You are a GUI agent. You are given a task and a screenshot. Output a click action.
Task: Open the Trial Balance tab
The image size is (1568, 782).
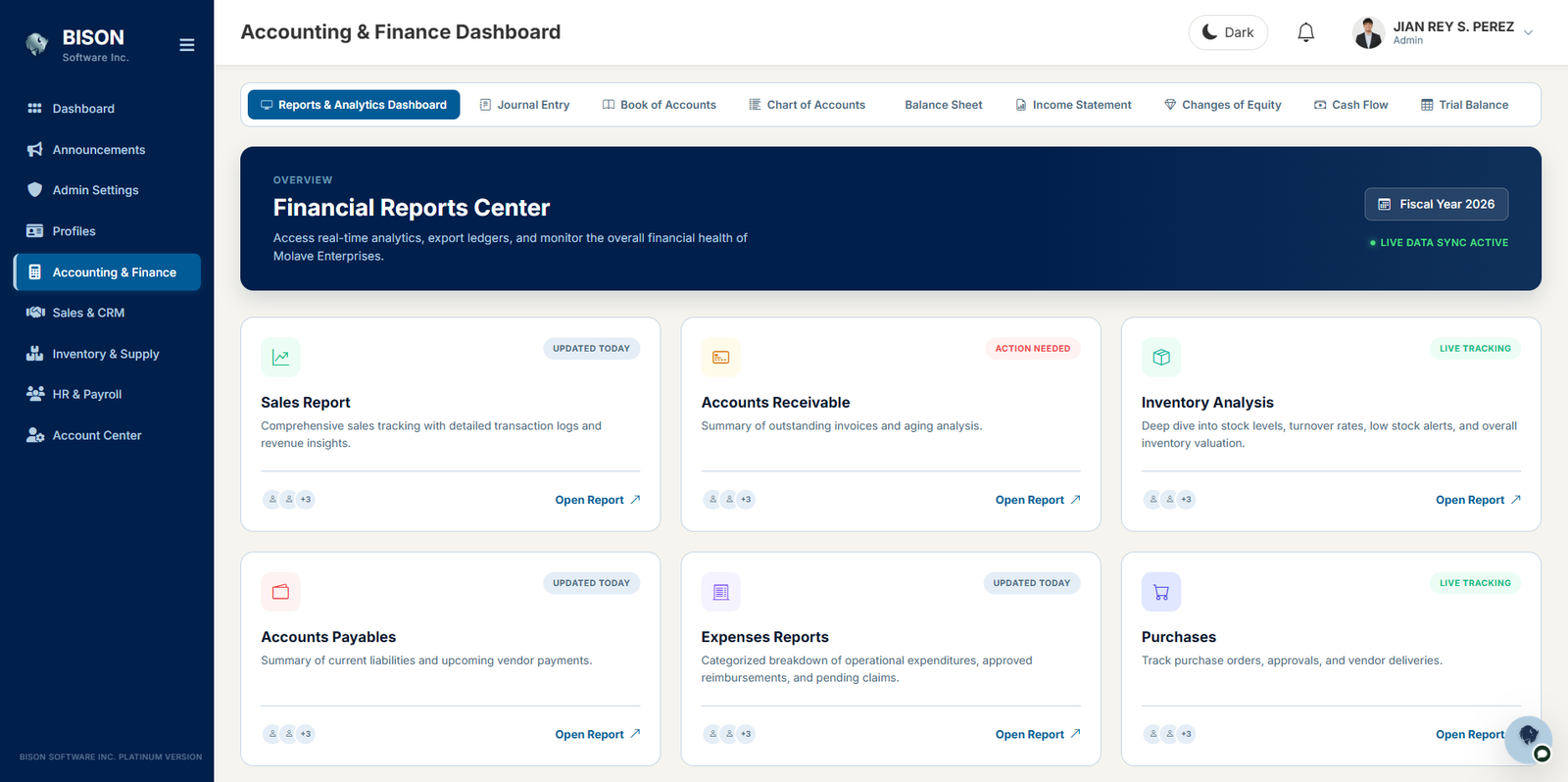(1465, 105)
